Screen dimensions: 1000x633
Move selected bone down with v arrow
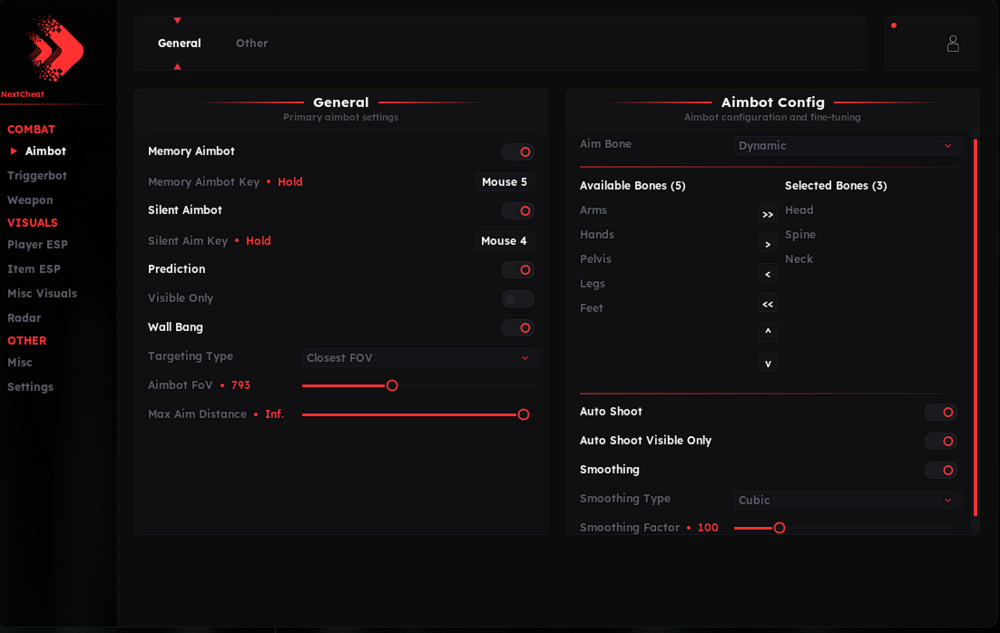click(x=768, y=363)
